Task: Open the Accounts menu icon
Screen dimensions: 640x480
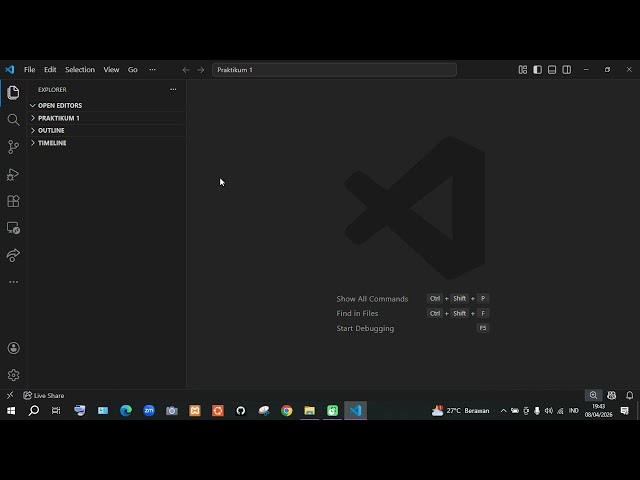Action: click(13, 348)
